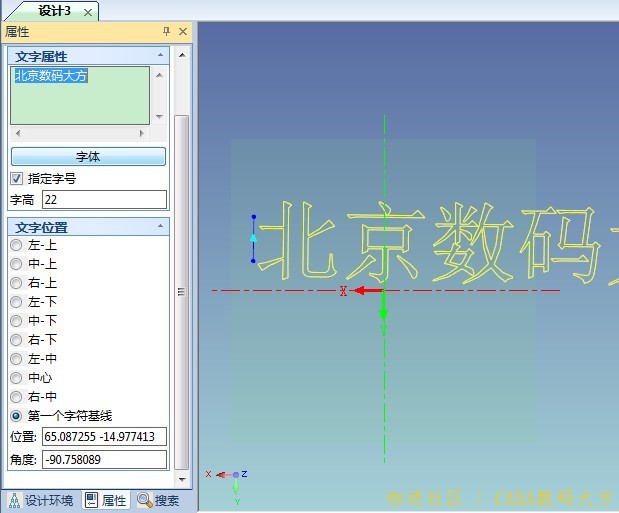Collapse the 文字位置 section

(x=159, y=227)
